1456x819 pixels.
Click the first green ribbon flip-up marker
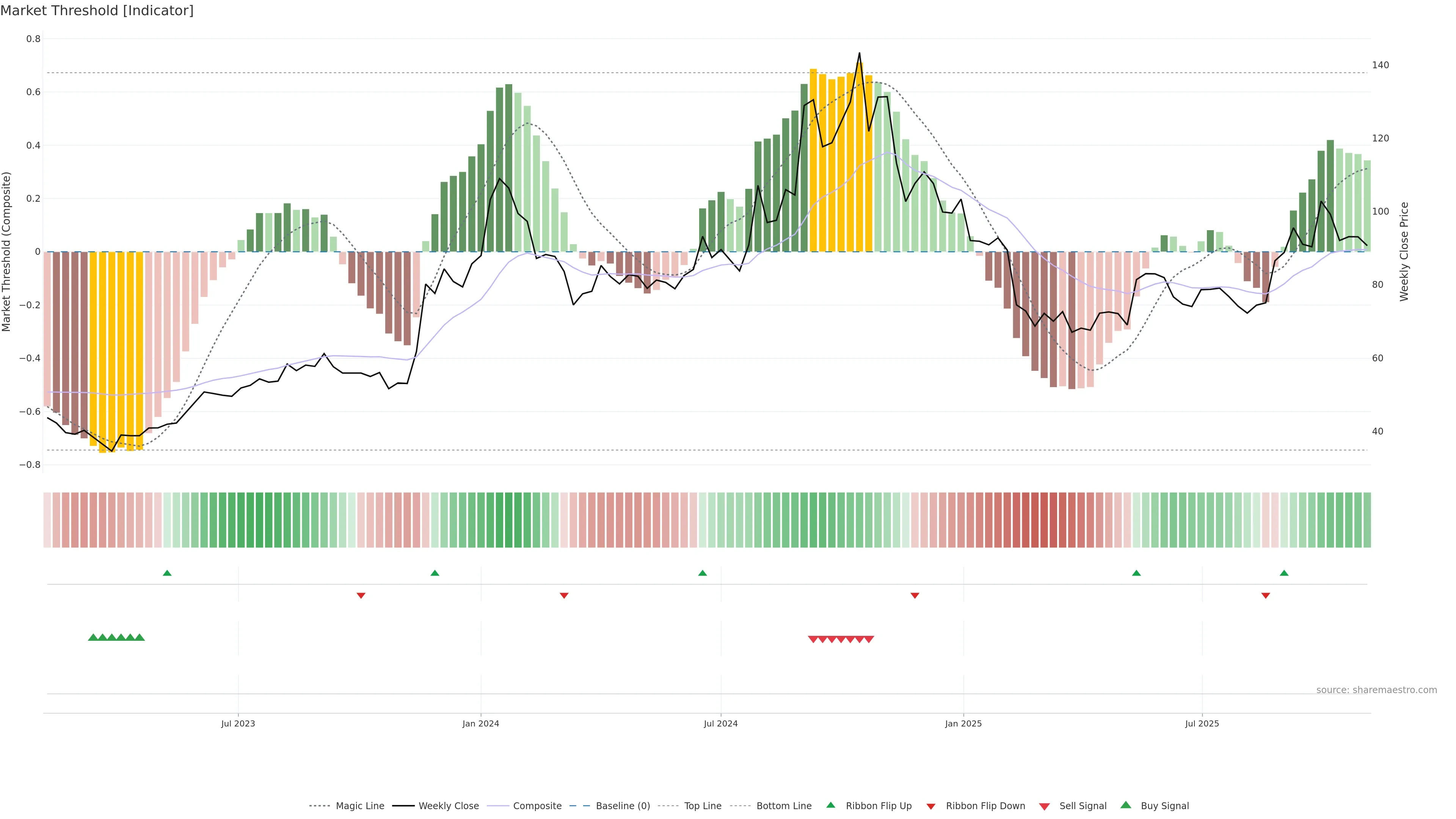click(167, 573)
